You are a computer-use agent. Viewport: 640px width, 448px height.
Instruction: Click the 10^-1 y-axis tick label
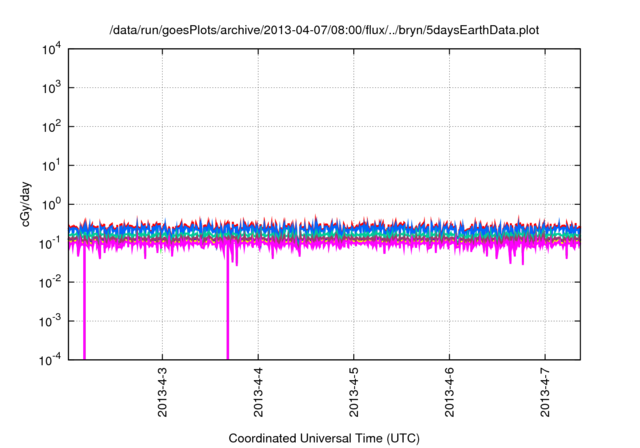coord(51,244)
